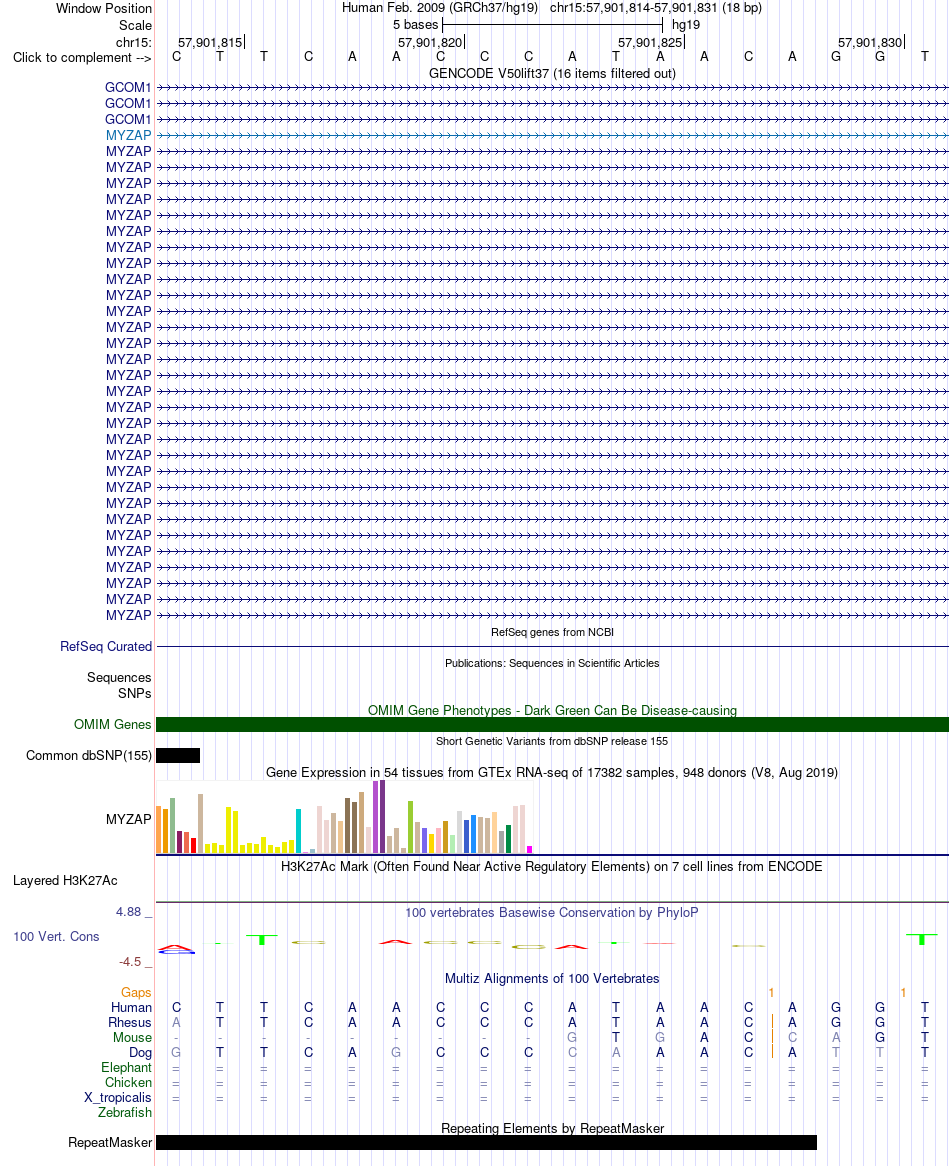Open the 'RefSeq Curated' track label
The height and width of the screenshot is (1166, 950).
point(106,647)
